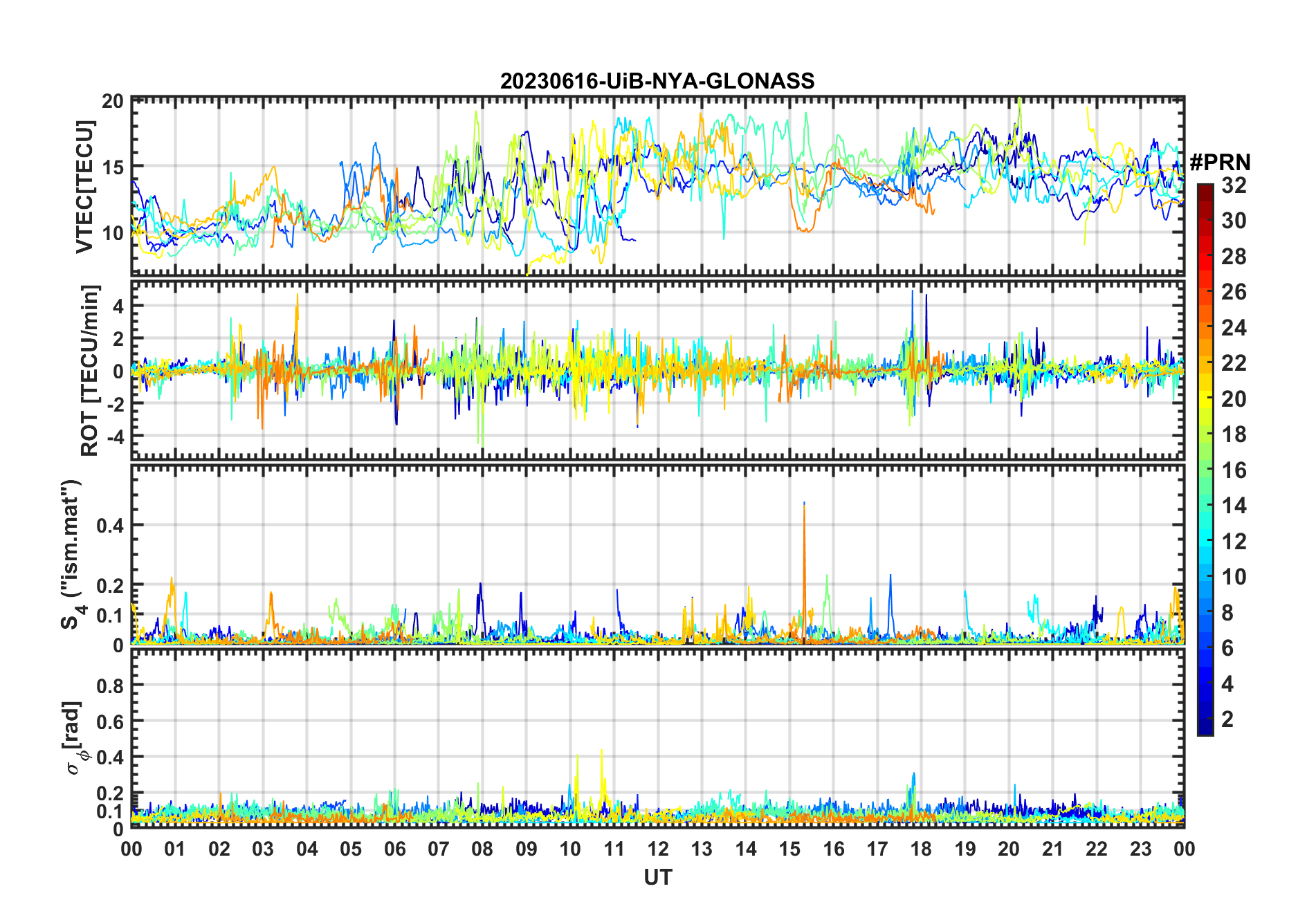Click colorbar tick label 26

click(1234, 292)
